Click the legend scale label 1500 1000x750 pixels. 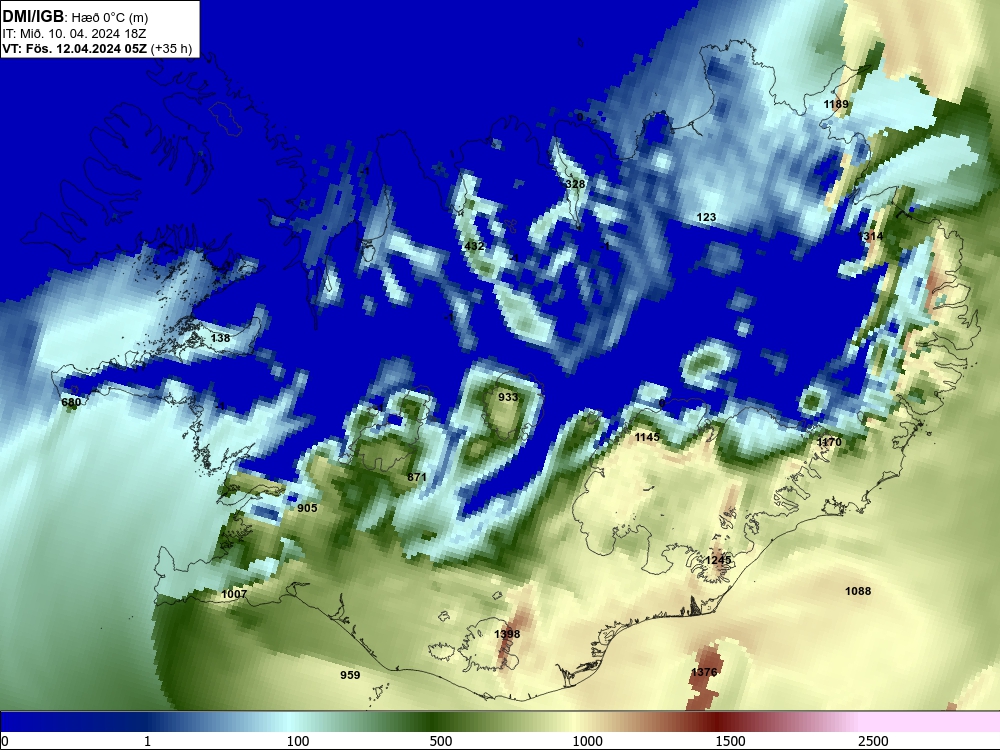730,741
